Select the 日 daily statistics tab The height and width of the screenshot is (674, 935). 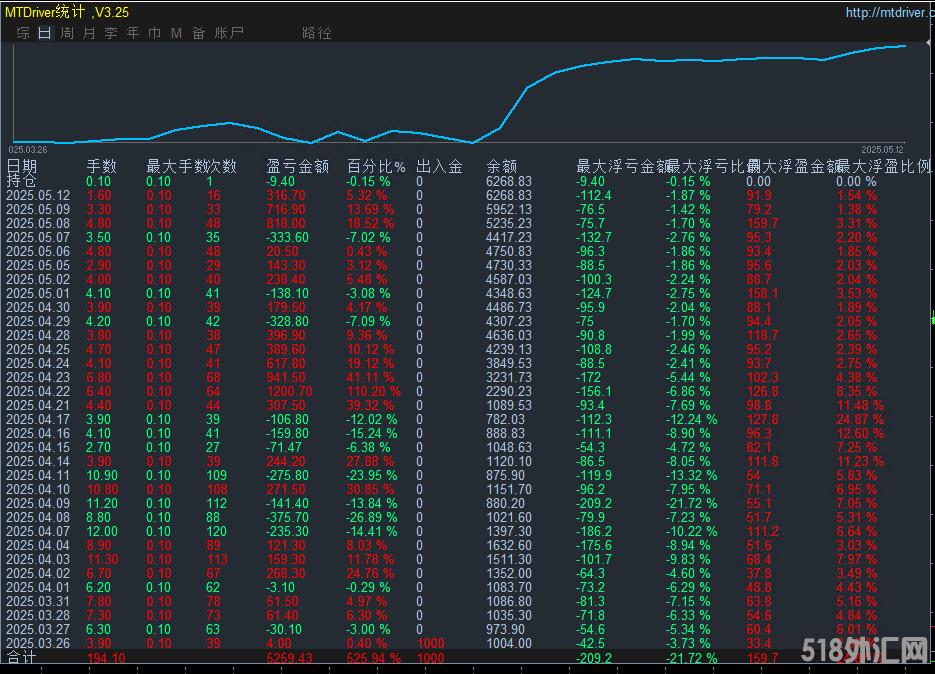tap(45, 33)
